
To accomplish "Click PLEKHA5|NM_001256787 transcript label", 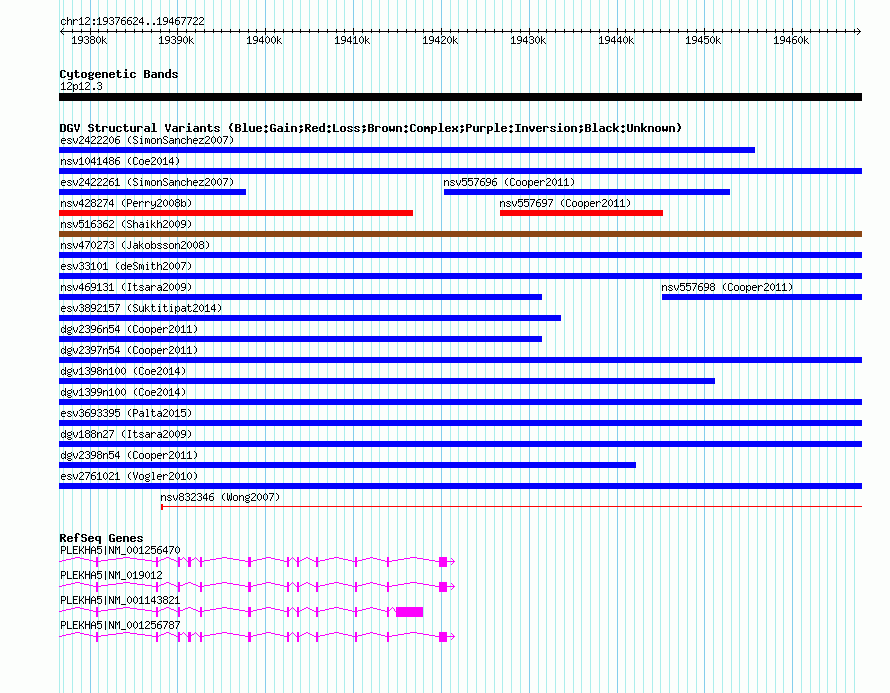I will [120, 625].
